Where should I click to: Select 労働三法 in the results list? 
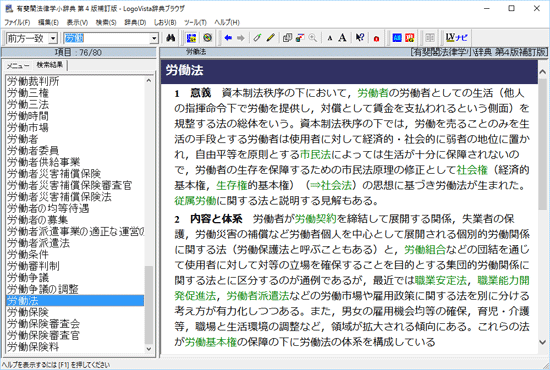(x=28, y=105)
